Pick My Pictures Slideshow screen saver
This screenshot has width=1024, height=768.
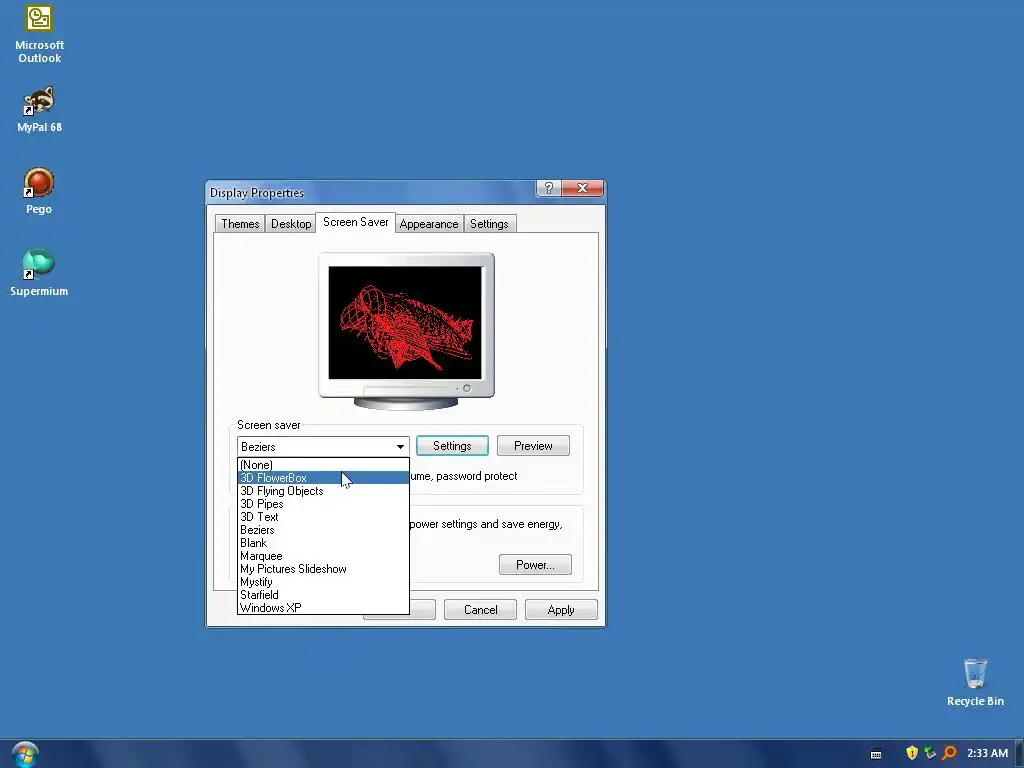coord(323,569)
